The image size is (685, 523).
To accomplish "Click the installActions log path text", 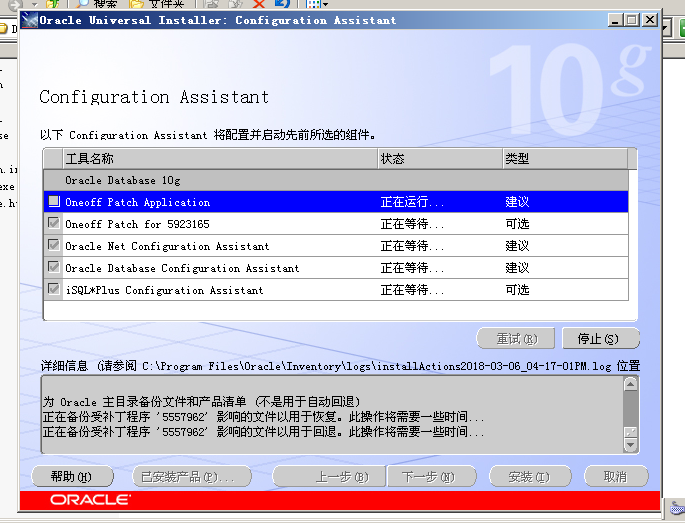I will coord(377,366).
